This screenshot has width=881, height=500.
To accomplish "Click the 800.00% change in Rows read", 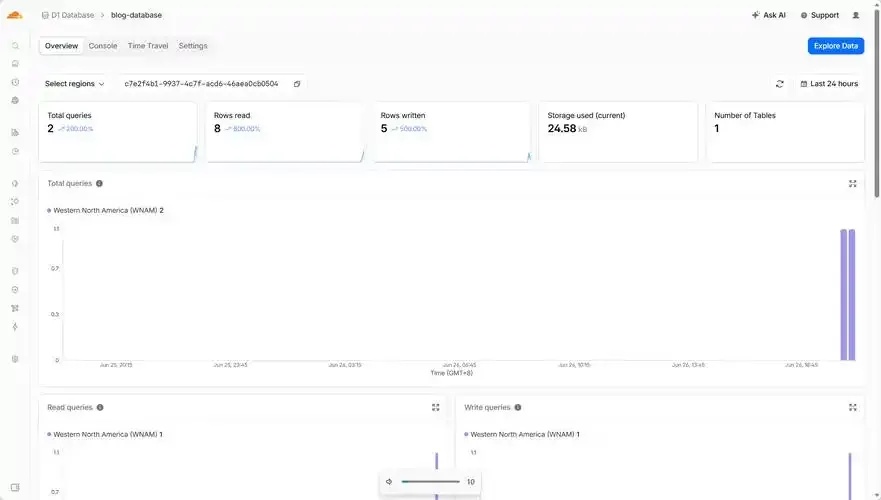I will click(243, 129).
